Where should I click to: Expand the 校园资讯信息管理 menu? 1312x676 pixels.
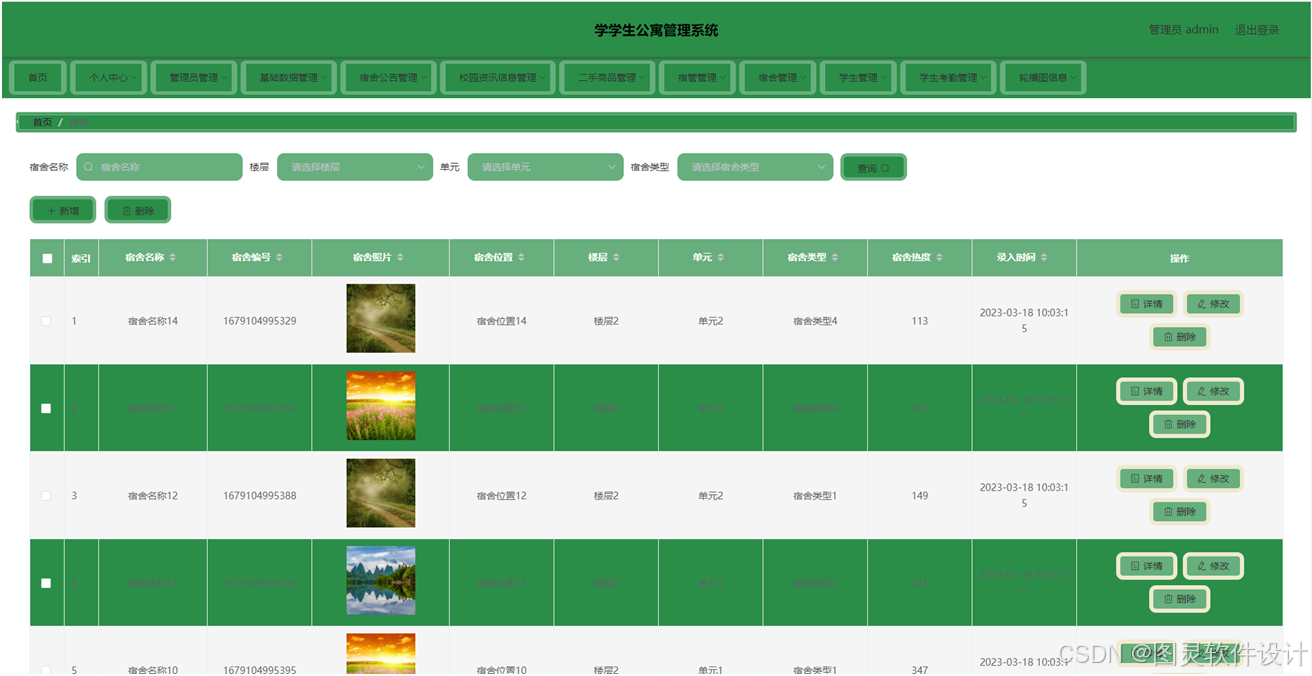498,77
